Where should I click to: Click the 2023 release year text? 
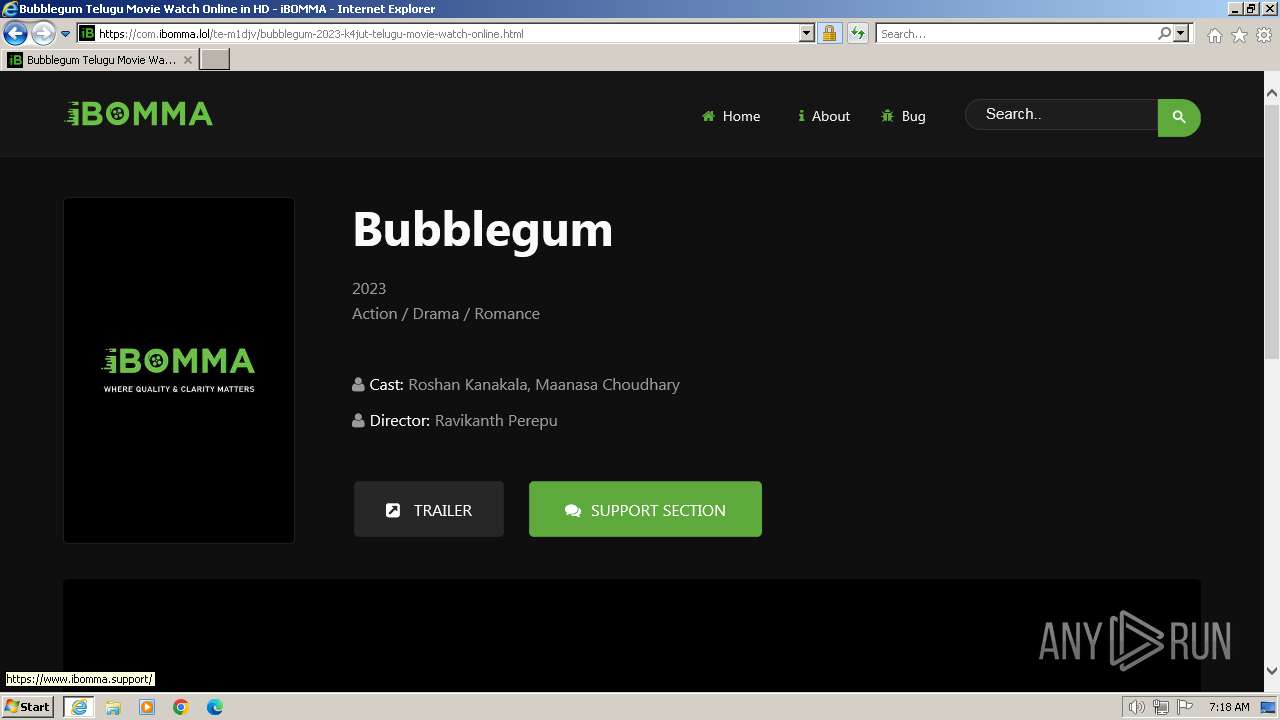coord(369,288)
